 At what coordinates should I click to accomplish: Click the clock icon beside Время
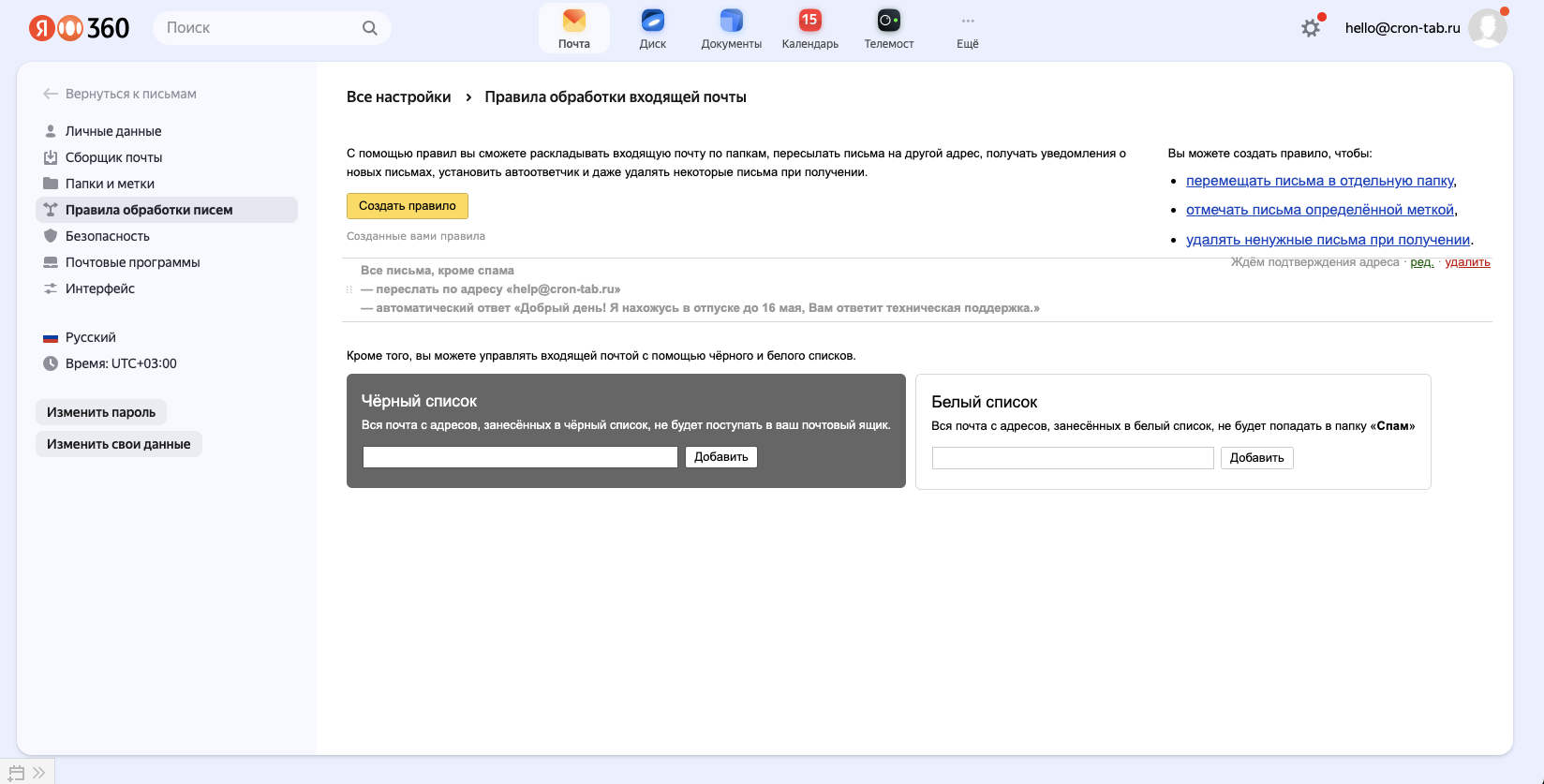point(51,363)
